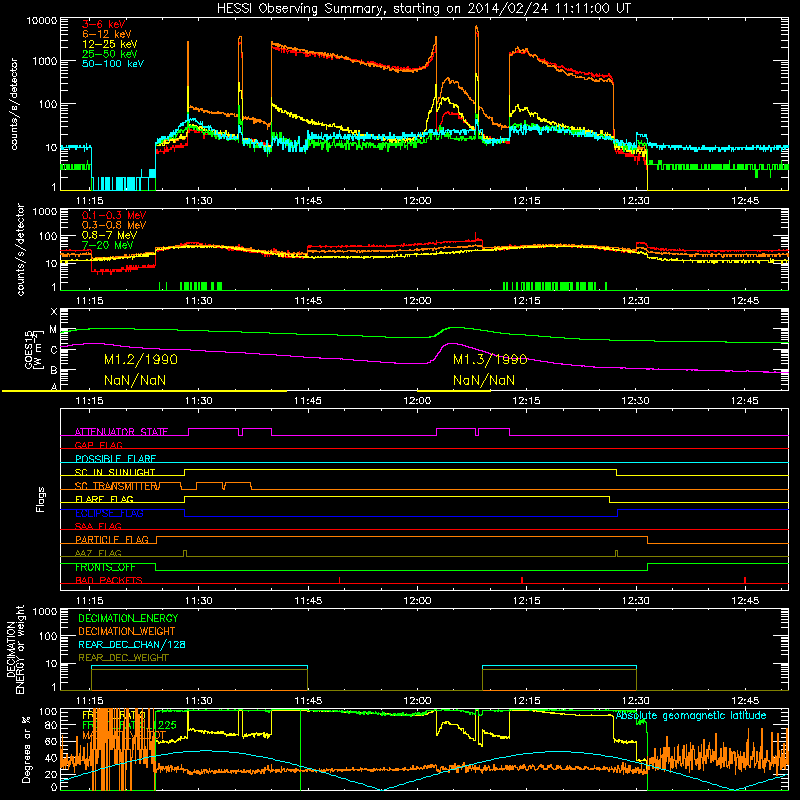The image size is (800, 800).
Task: Click the POSSIBLE_FLARE flag label
Action: click(x=115, y=459)
